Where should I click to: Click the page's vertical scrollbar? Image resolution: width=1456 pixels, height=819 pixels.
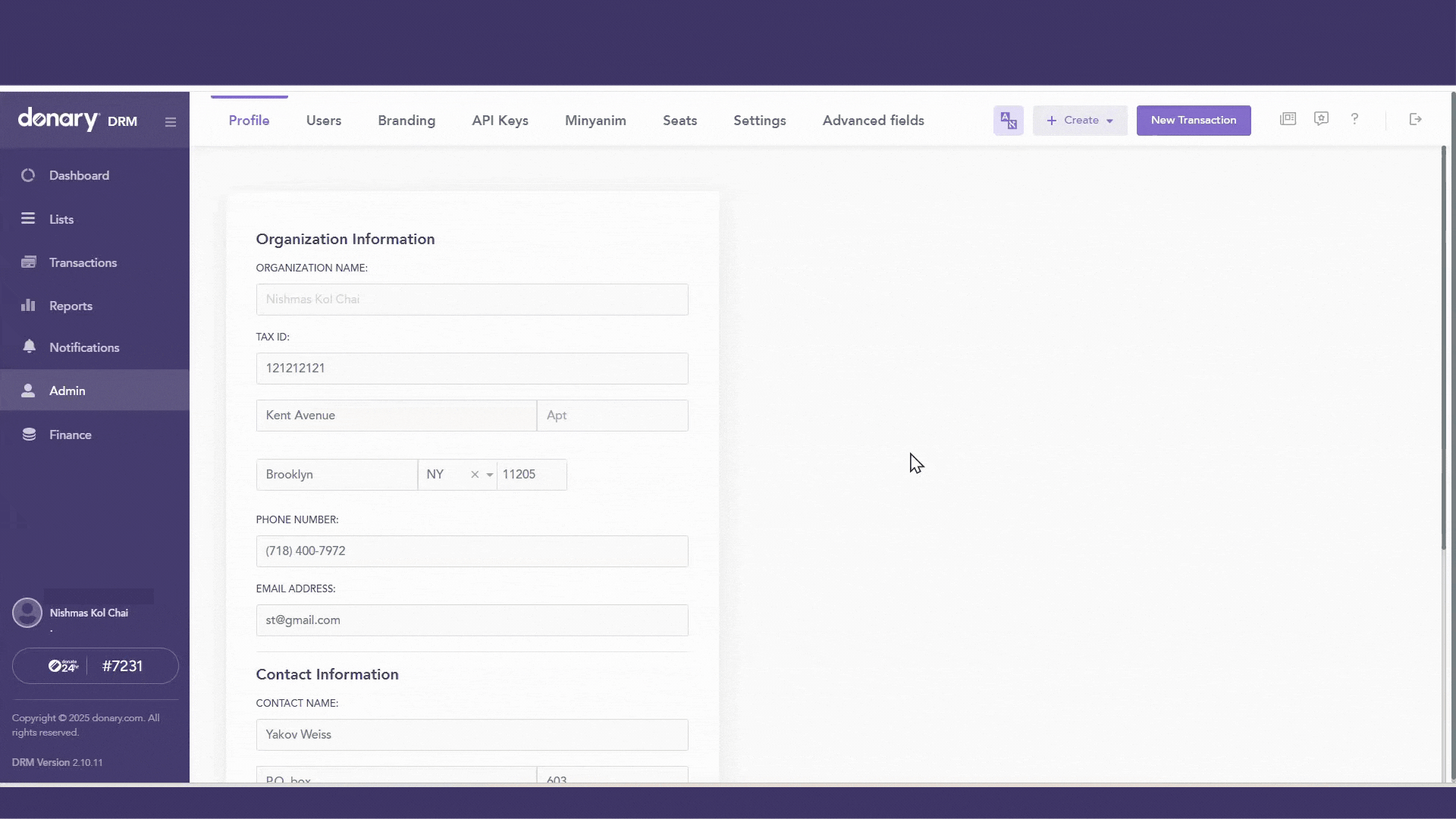pos(1443,349)
